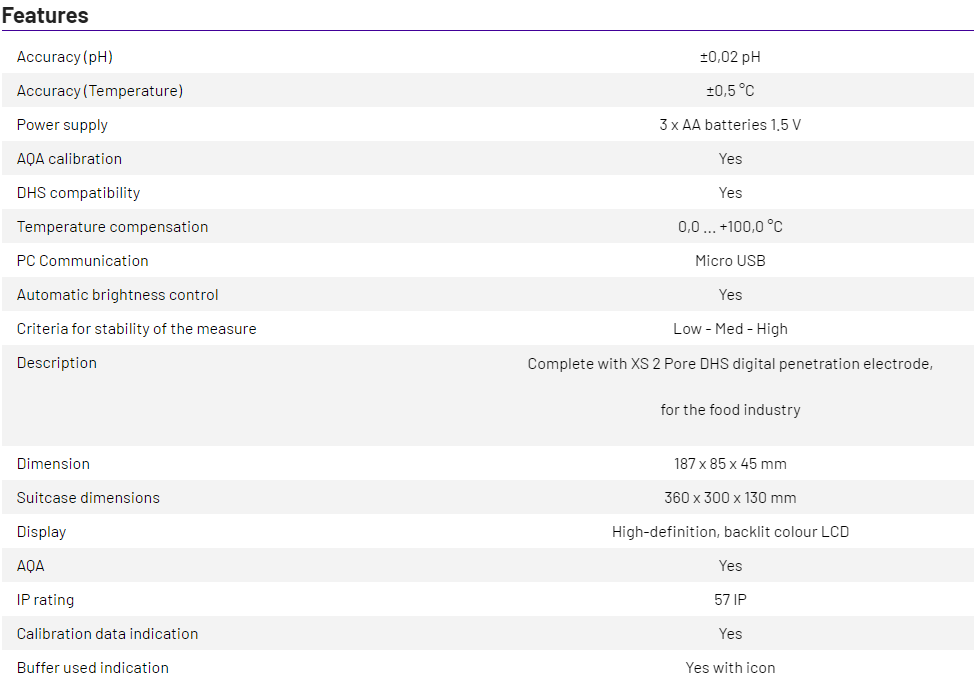Select the Accuracy (Temperature) label

pyautogui.click(x=100, y=91)
